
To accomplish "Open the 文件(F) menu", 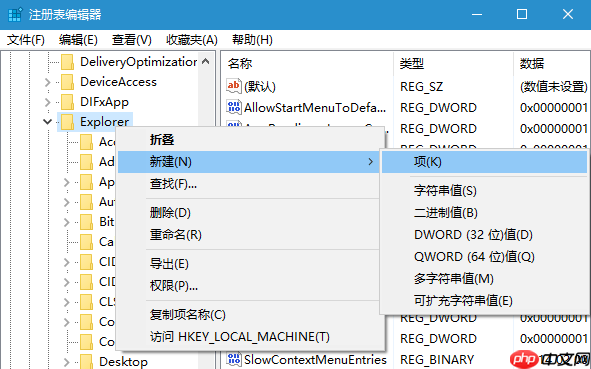I will 26,40.
